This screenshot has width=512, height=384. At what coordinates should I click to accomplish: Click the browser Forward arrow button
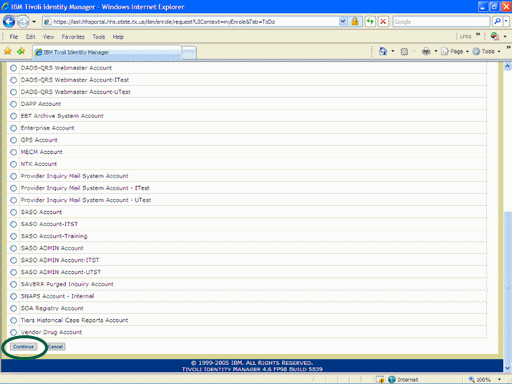pyautogui.click(x=23, y=22)
